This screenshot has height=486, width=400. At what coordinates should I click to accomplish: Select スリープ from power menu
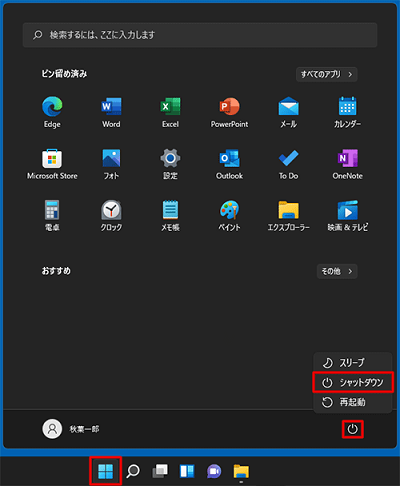(353, 363)
